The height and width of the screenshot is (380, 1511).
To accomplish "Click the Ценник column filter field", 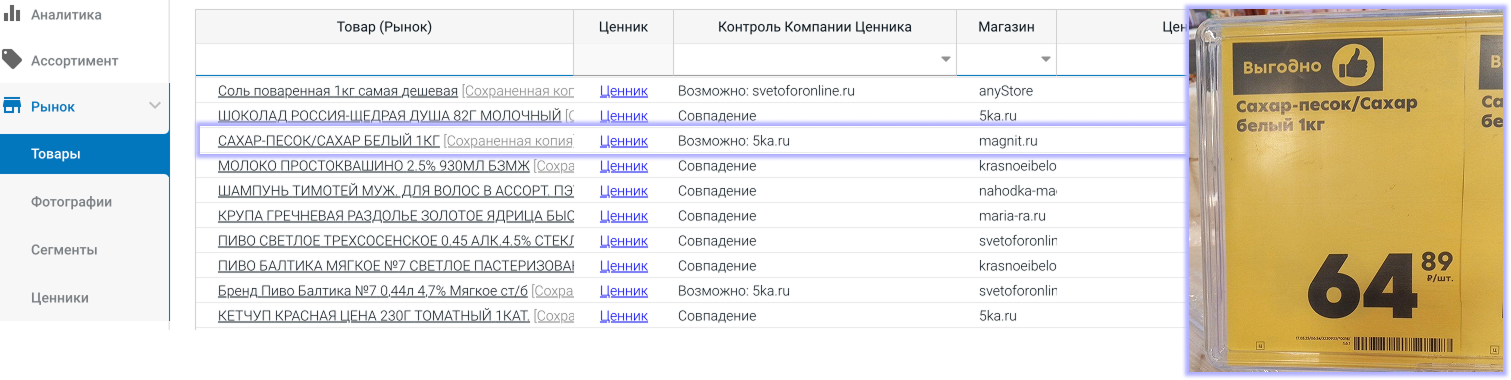I will 624,60.
